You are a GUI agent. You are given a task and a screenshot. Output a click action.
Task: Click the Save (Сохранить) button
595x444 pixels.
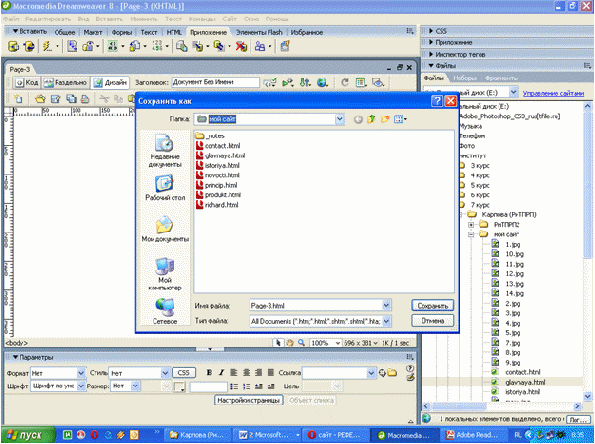432,306
